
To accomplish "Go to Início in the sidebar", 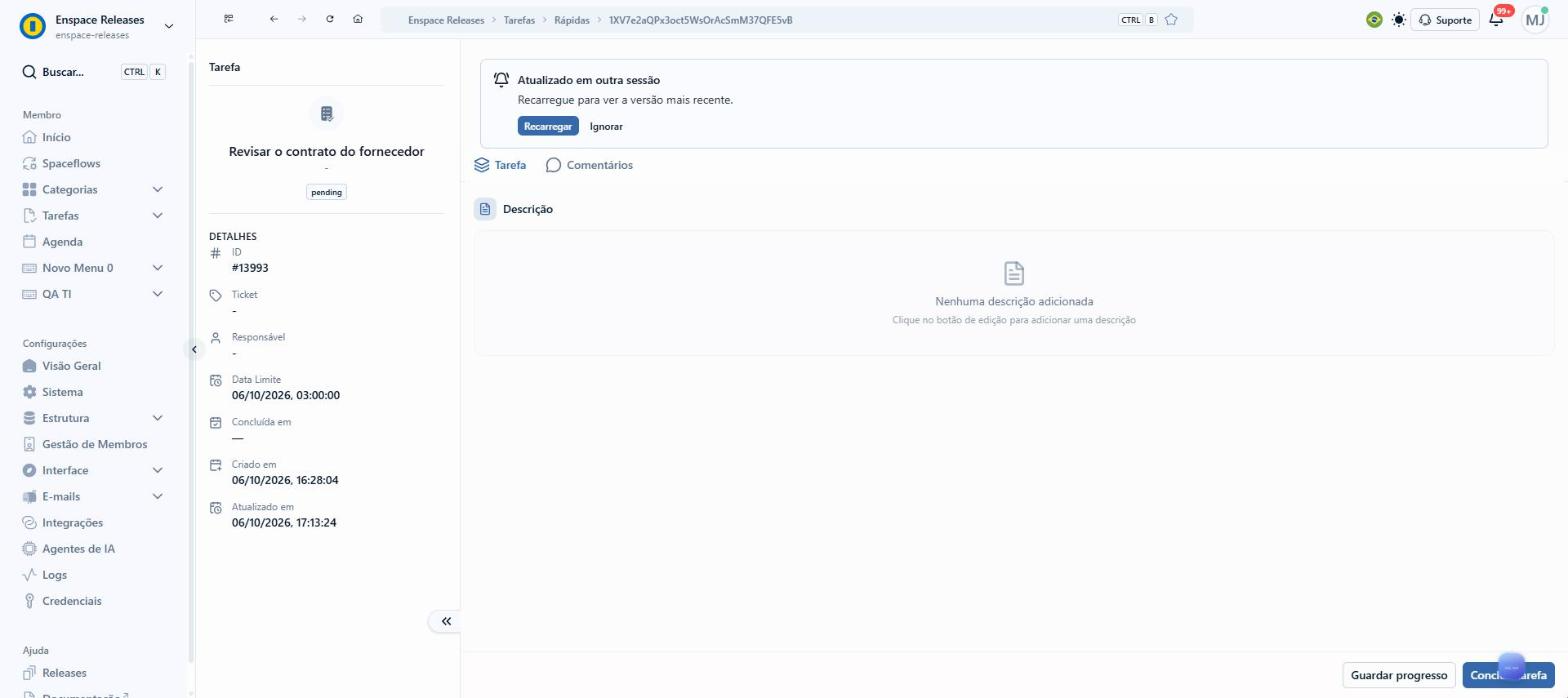I will 56,137.
